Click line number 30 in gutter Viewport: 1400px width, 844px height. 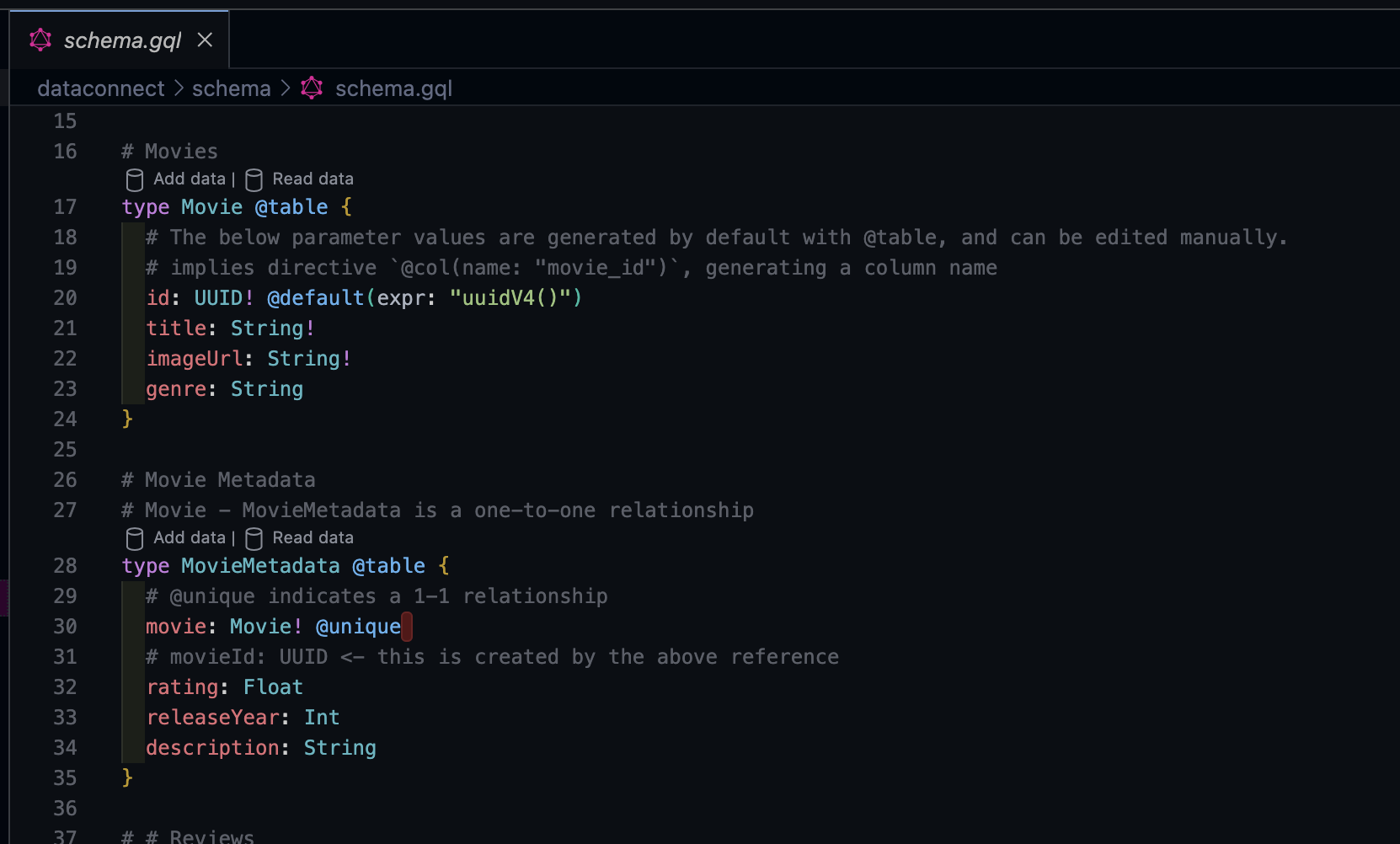tap(65, 627)
